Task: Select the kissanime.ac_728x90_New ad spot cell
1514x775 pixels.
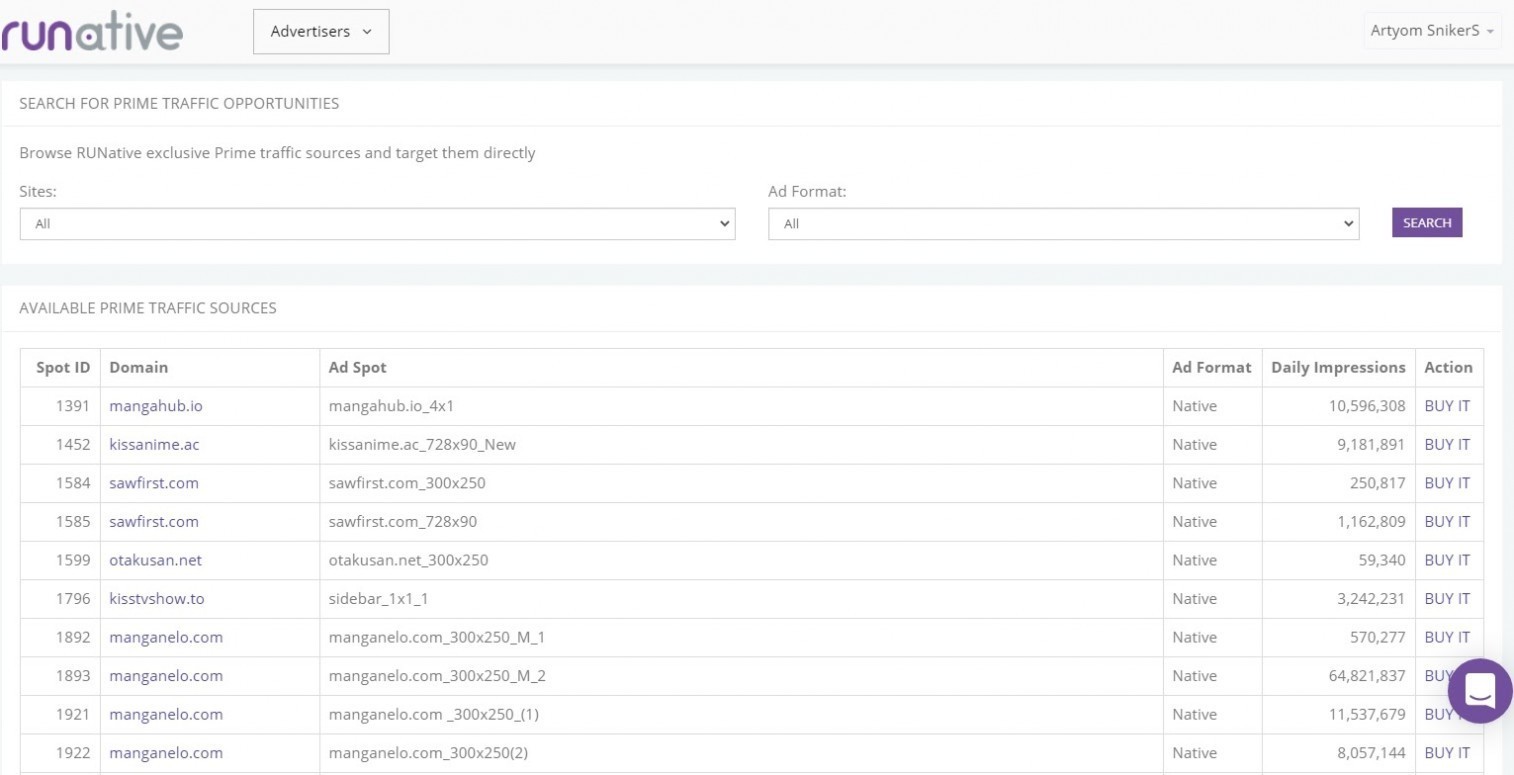Action: pos(741,444)
